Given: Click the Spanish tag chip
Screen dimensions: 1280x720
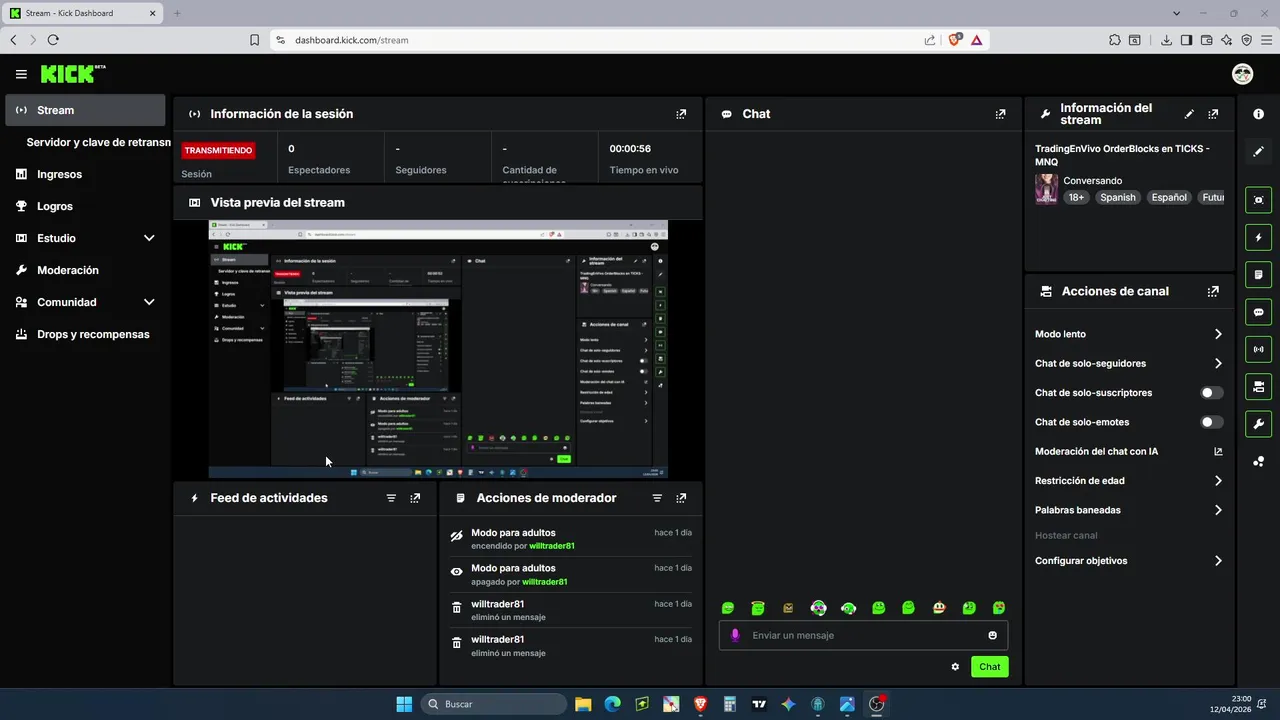Looking at the screenshot, I should (x=1118, y=197).
